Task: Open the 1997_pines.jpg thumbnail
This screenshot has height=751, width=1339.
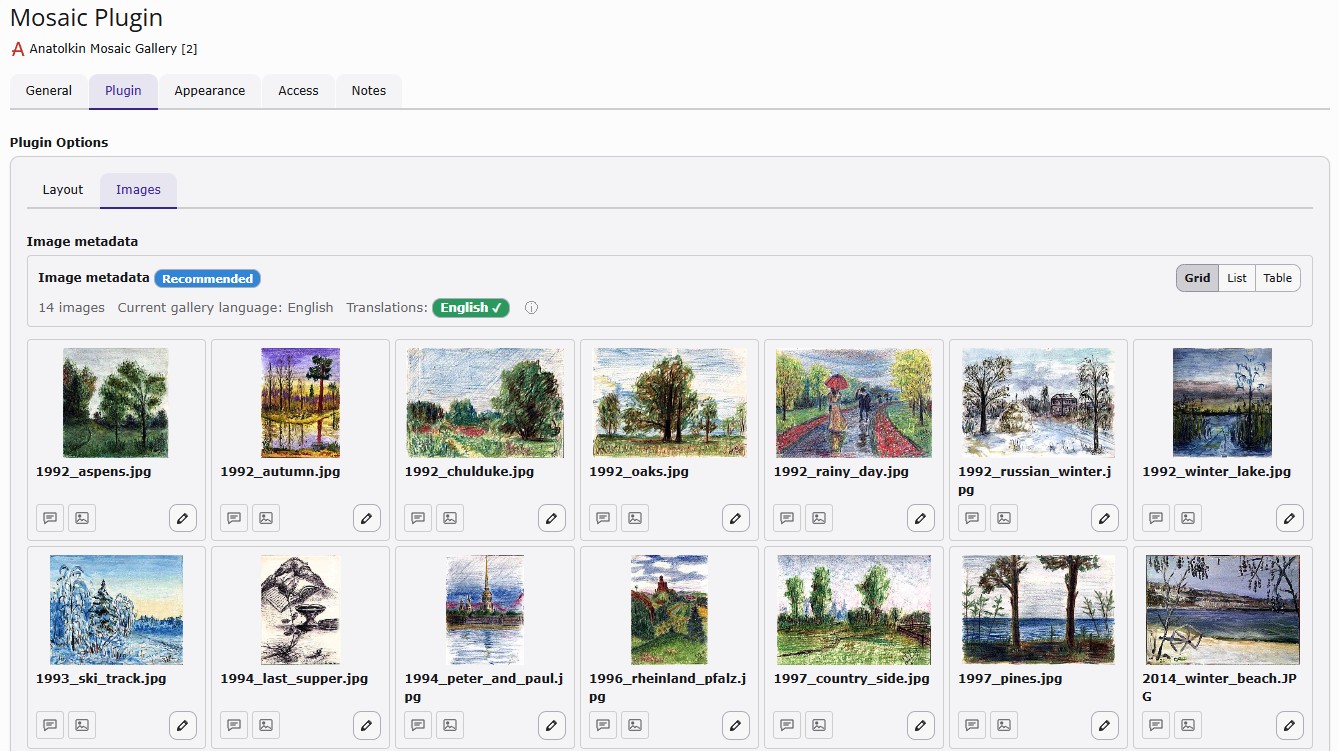Action: (1038, 610)
